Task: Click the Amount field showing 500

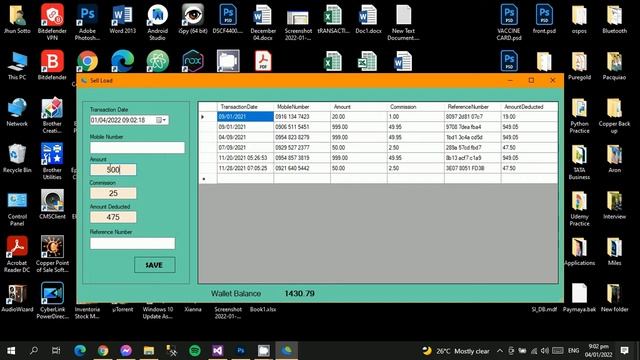Action: (113, 170)
